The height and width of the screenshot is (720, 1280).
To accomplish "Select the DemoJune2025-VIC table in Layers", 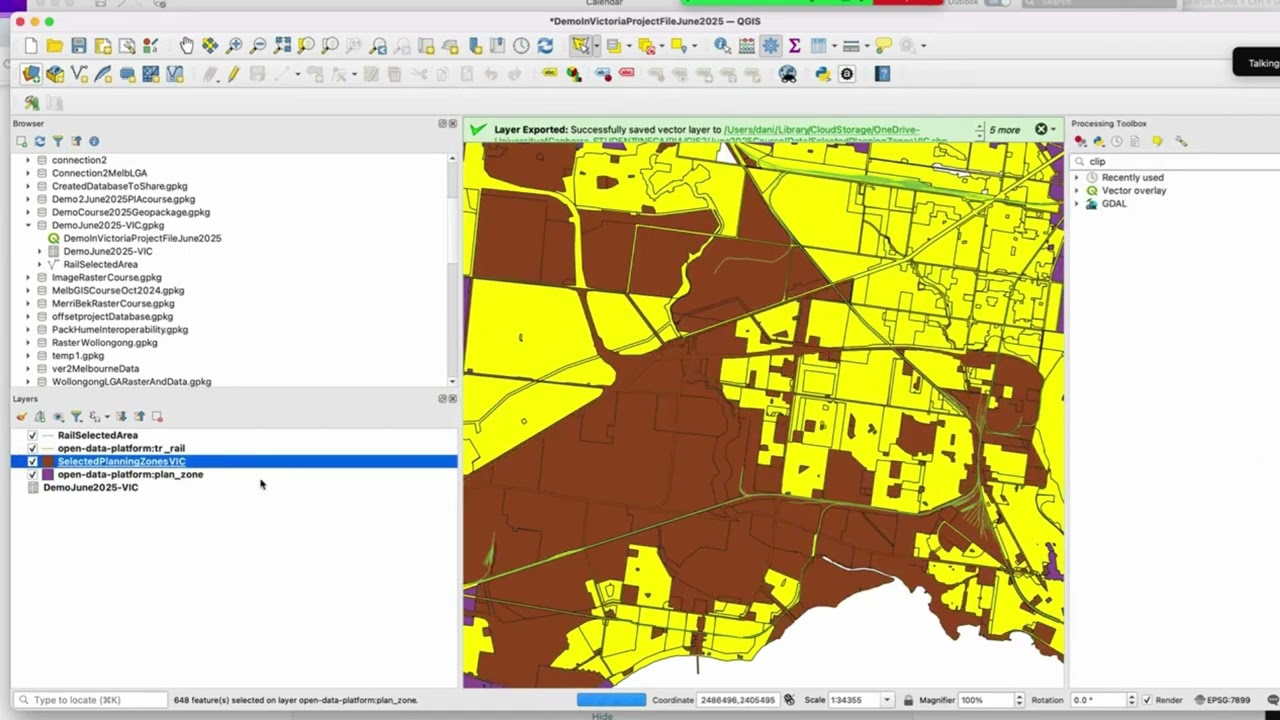I will tap(90, 488).
